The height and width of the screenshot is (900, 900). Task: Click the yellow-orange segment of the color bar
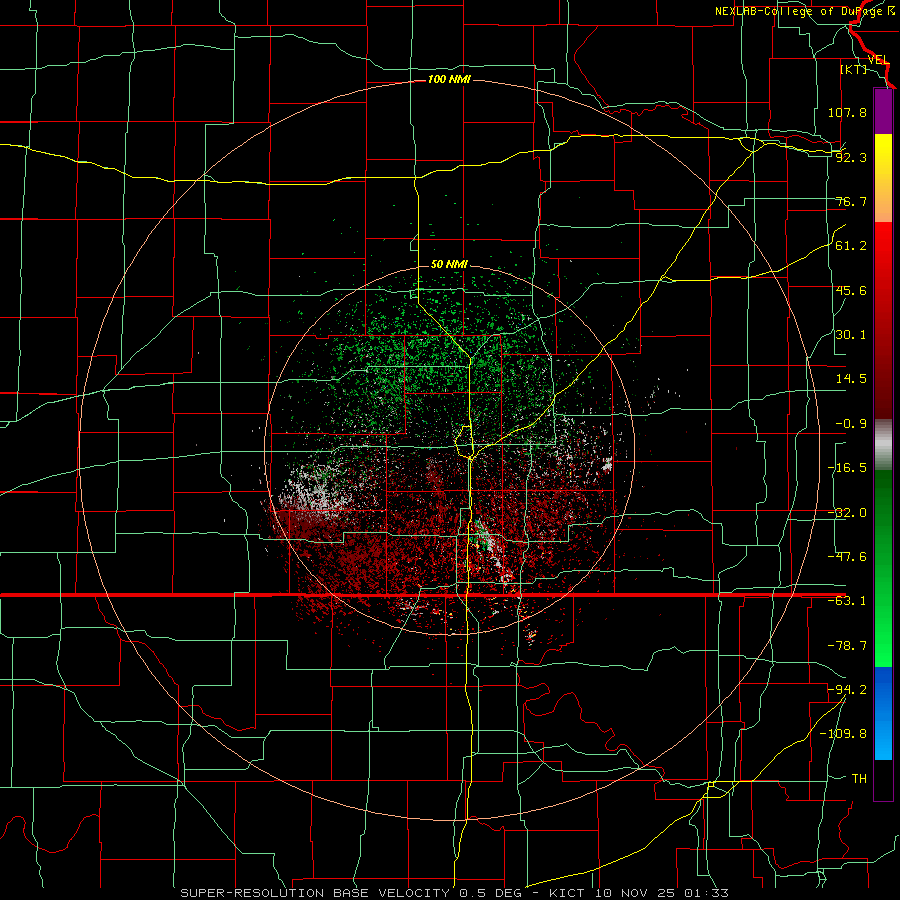pyautogui.click(x=883, y=178)
